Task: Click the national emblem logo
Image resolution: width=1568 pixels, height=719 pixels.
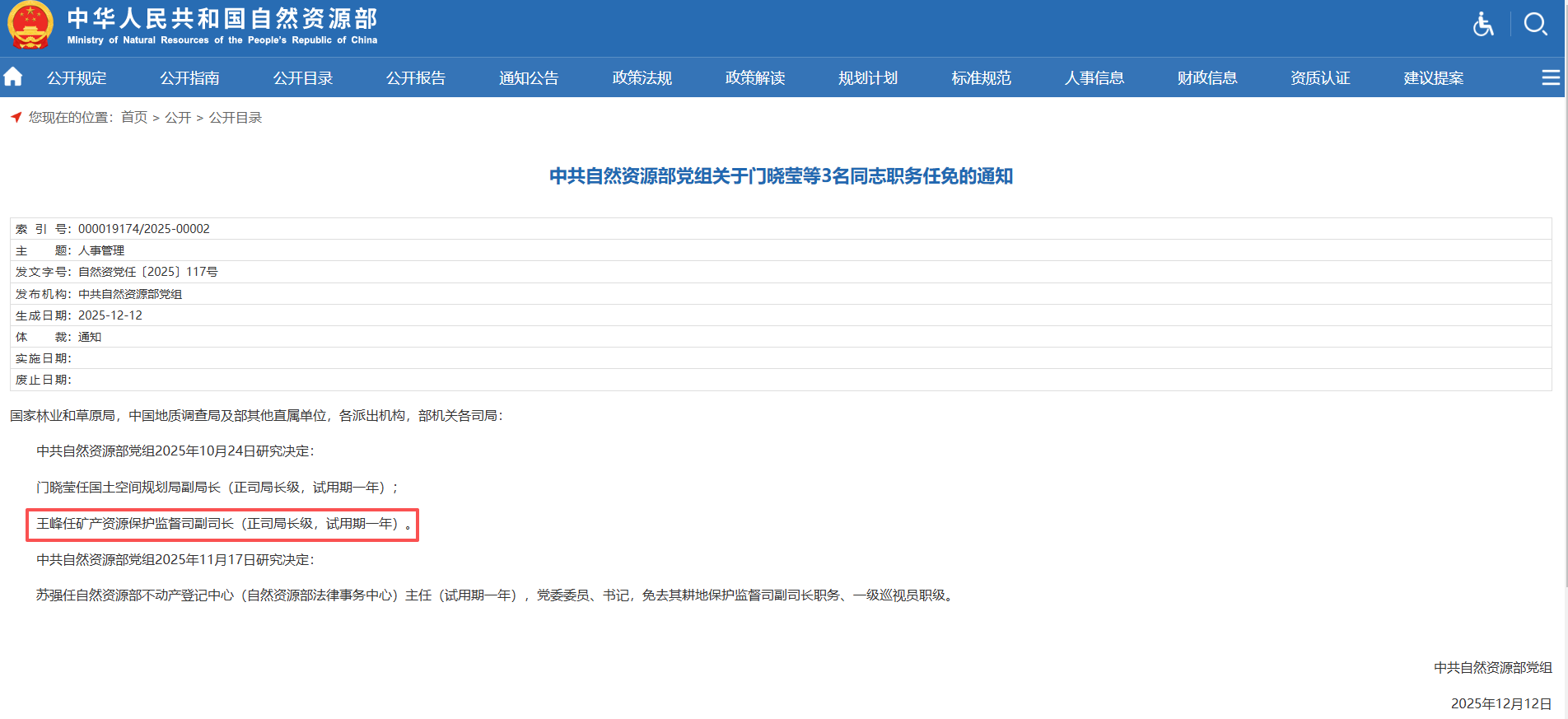Action: tap(30, 26)
